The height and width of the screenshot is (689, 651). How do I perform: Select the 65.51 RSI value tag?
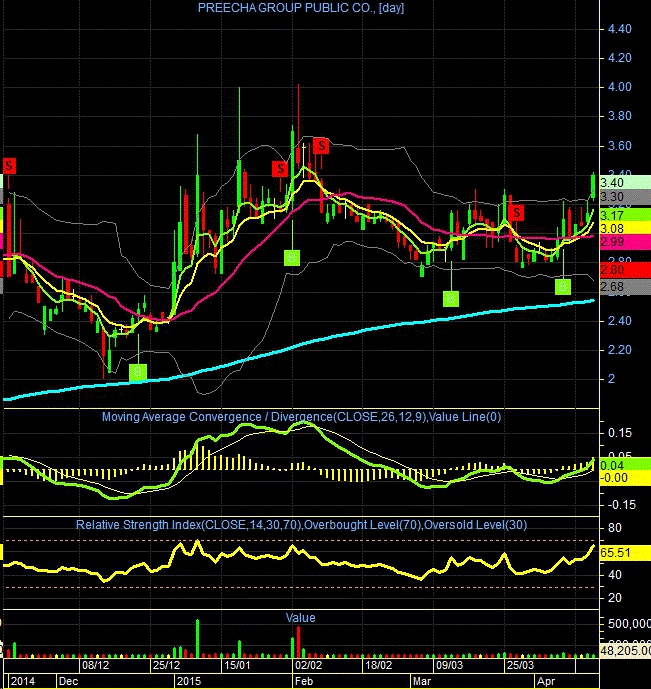(x=625, y=552)
